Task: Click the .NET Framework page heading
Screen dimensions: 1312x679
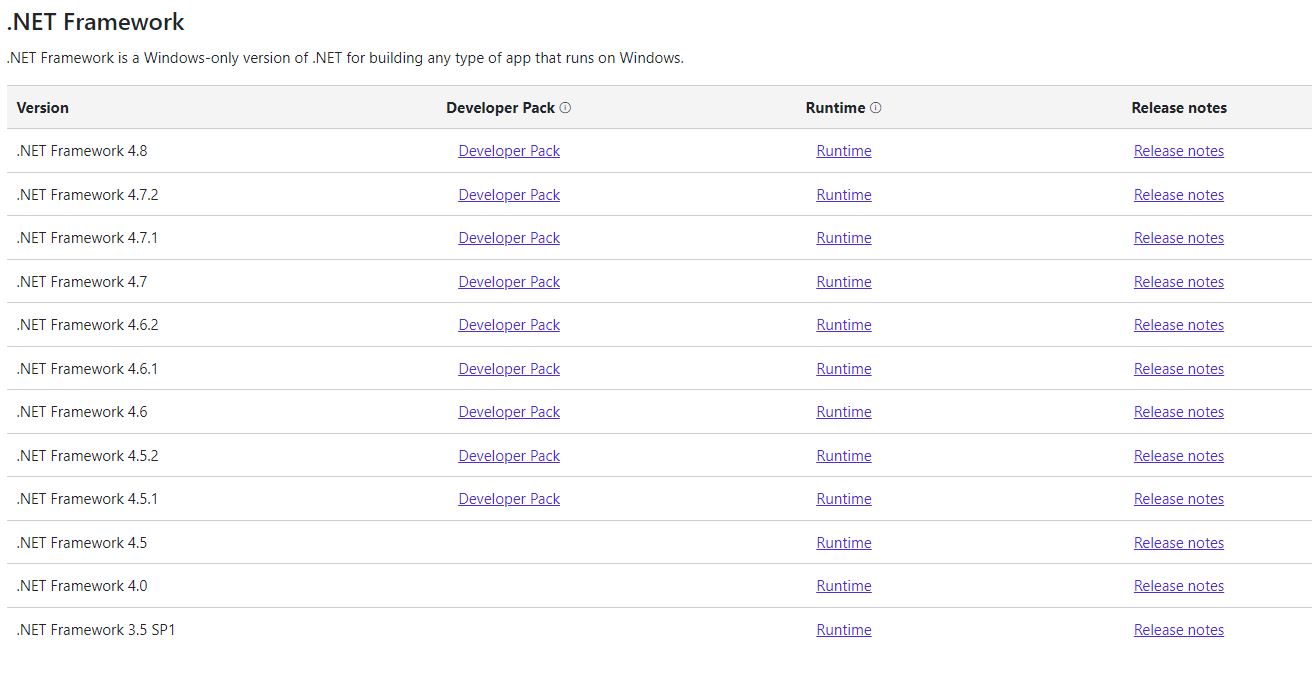Action: pos(96,22)
